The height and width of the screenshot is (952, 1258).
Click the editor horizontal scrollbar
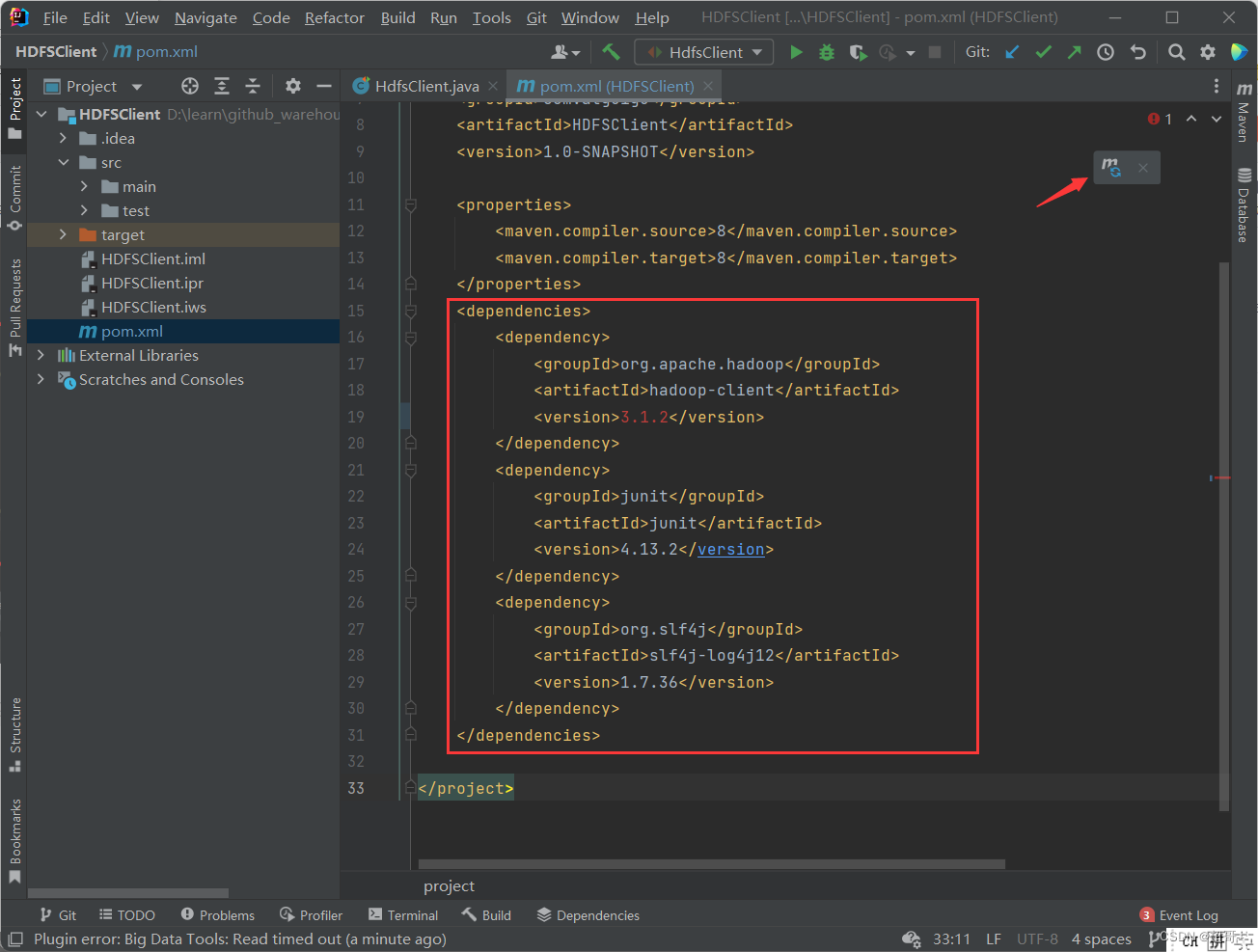coord(712,864)
